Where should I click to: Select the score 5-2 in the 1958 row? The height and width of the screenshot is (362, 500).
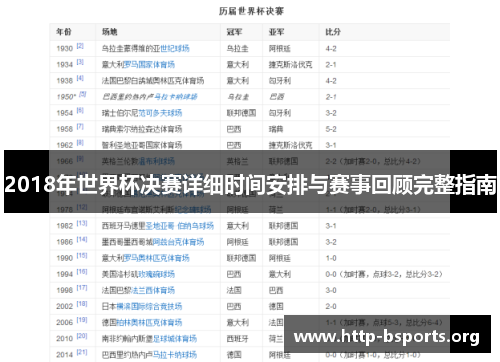tap(331, 129)
